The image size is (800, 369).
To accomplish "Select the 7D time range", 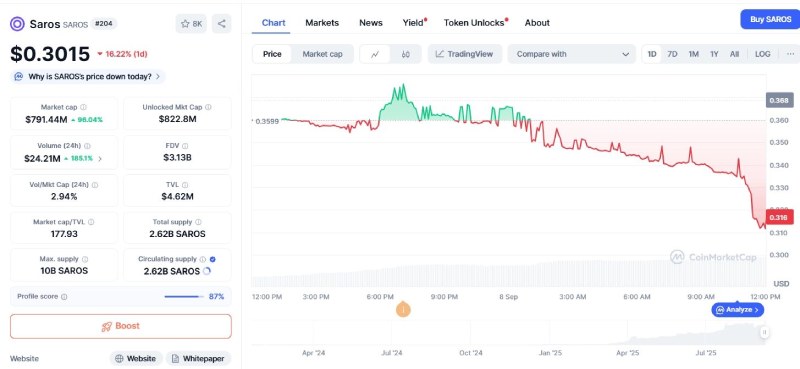I will (x=672, y=54).
